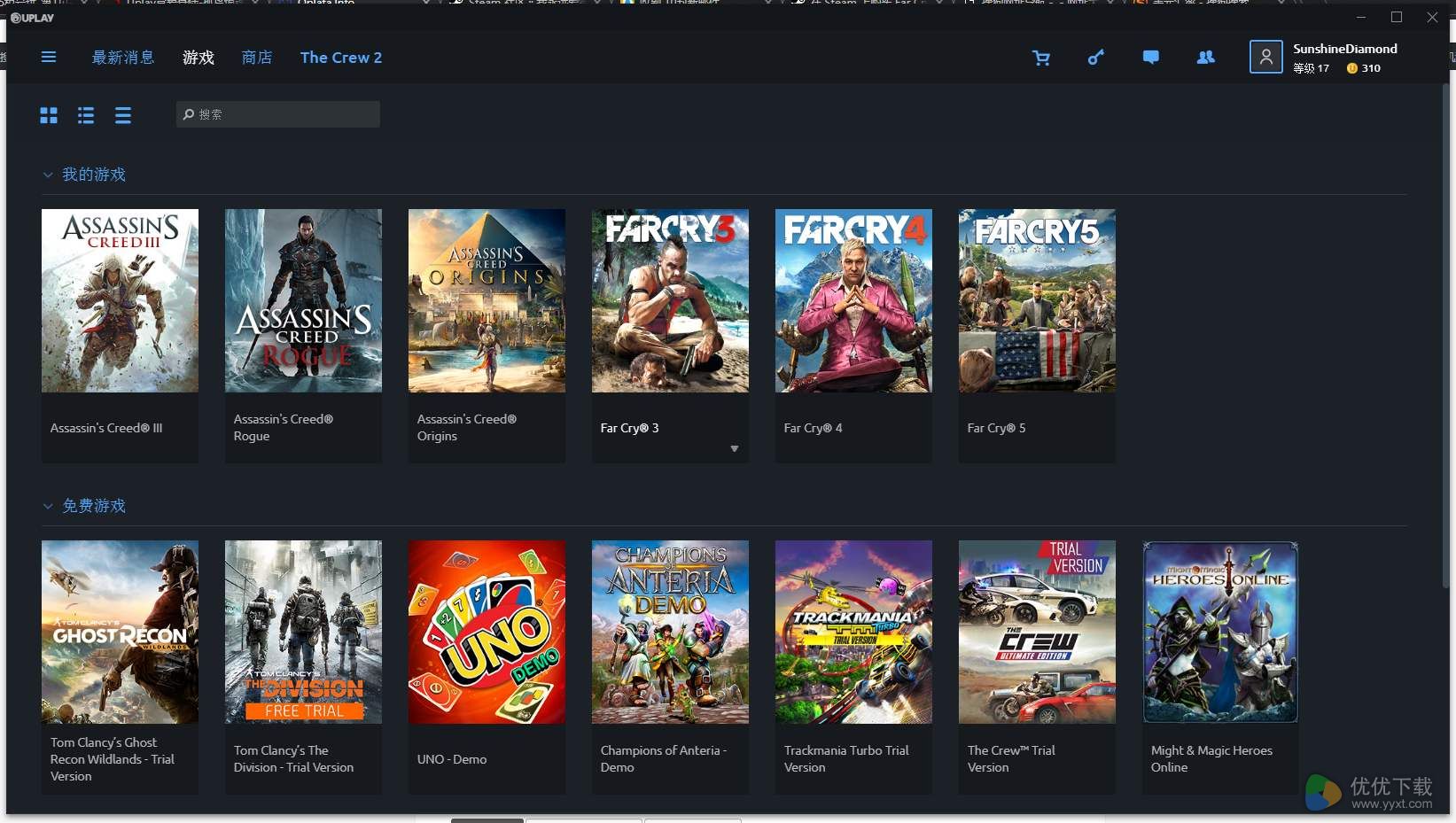1456x823 pixels.
Task: Click the 等级 17 level text
Action: pyautogui.click(x=1311, y=68)
